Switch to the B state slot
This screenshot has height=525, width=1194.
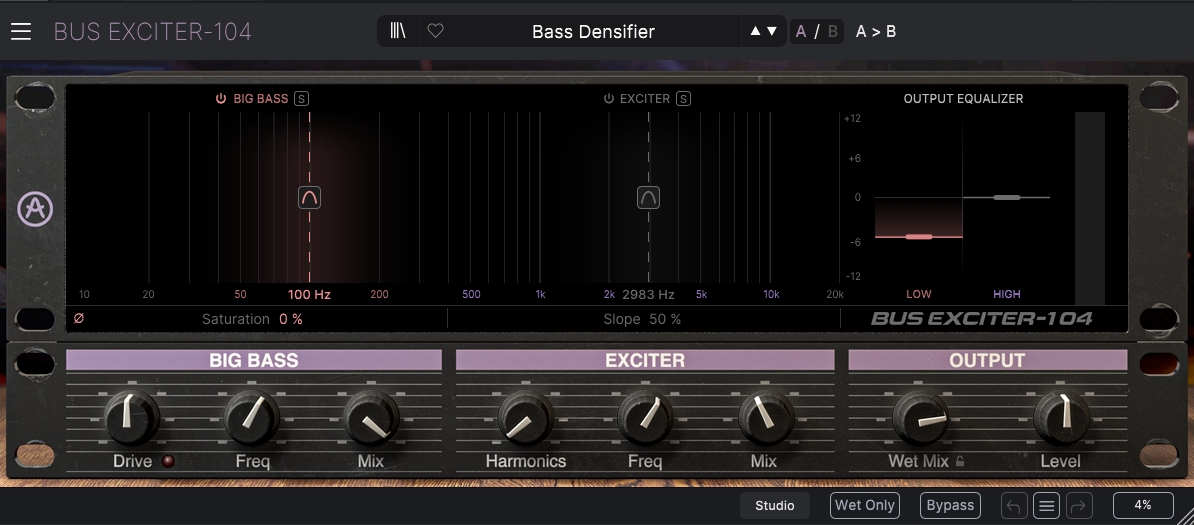pyautogui.click(x=832, y=31)
